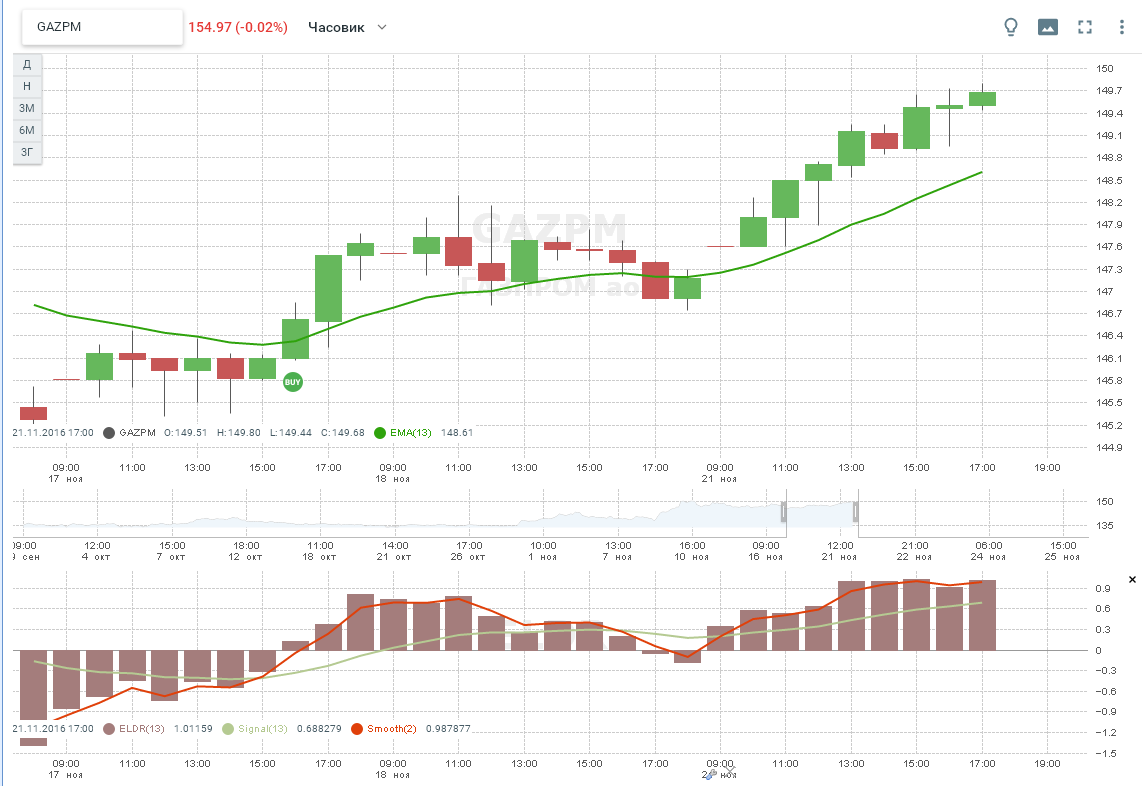Click the 24 ноя date in navigator
The height and width of the screenshot is (786, 1142).
pos(988,557)
